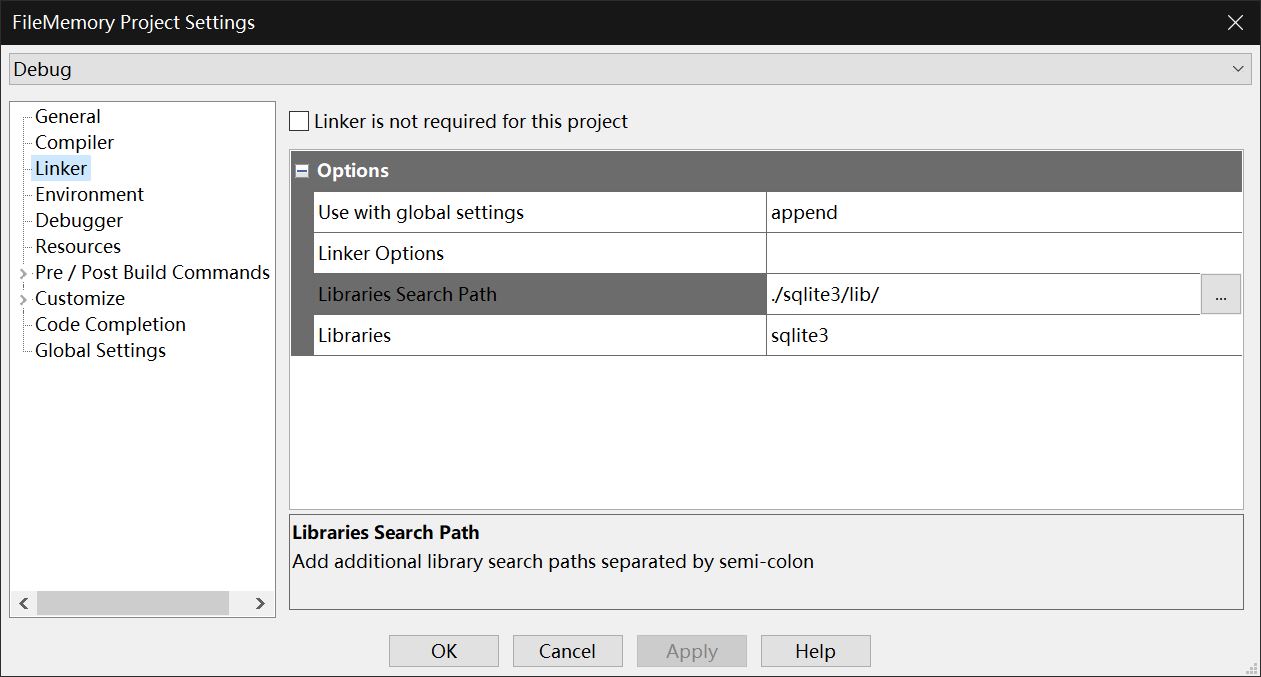Open Global Settings page
Screen dimensions: 1261x677
coord(100,351)
